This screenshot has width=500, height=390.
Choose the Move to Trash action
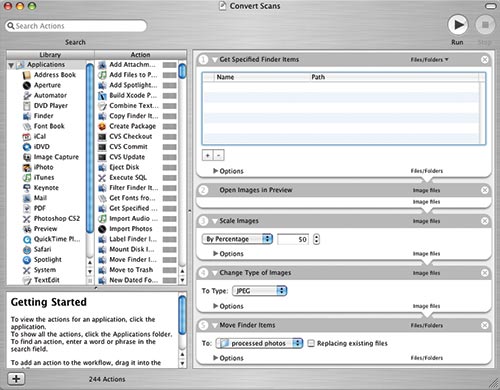click(131, 270)
